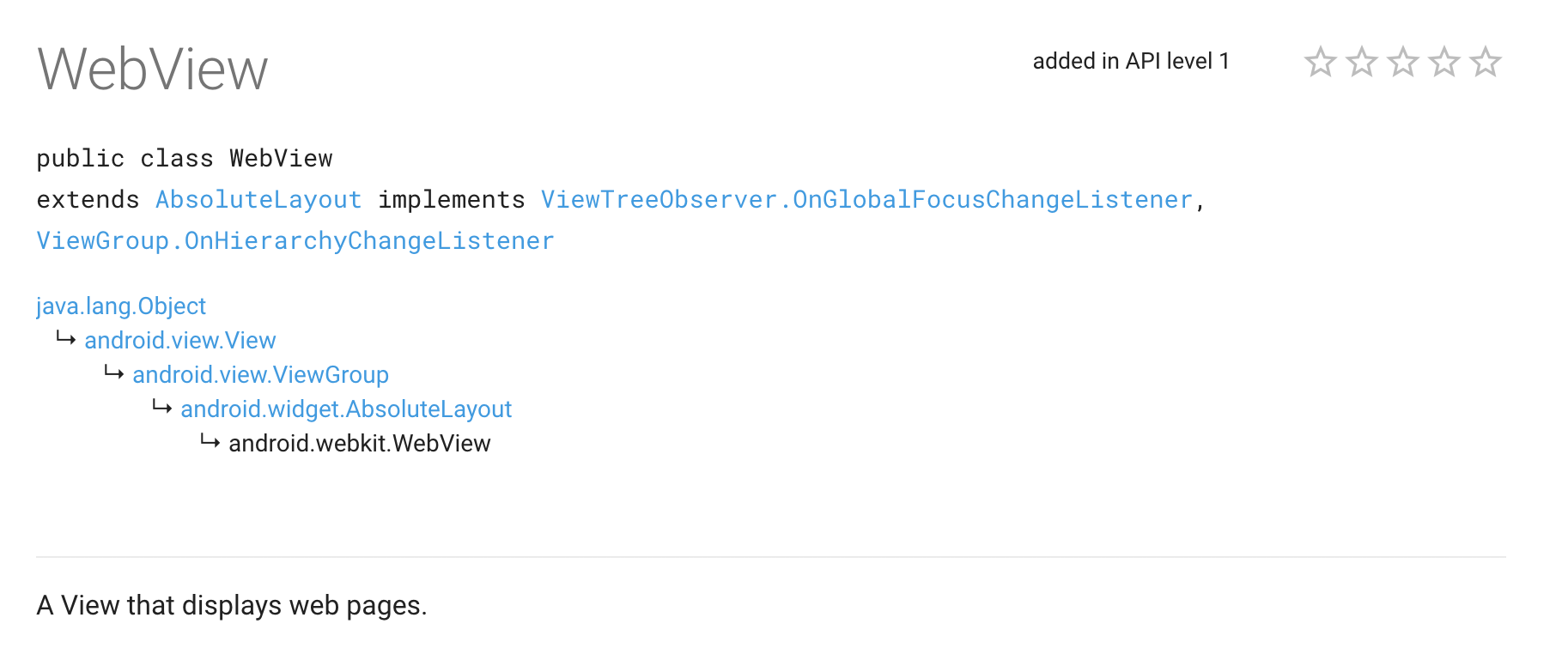Open android.view.View in class hierarchy
Image resolution: width=1568 pixels, height=654 pixels.
coord(180,341)
